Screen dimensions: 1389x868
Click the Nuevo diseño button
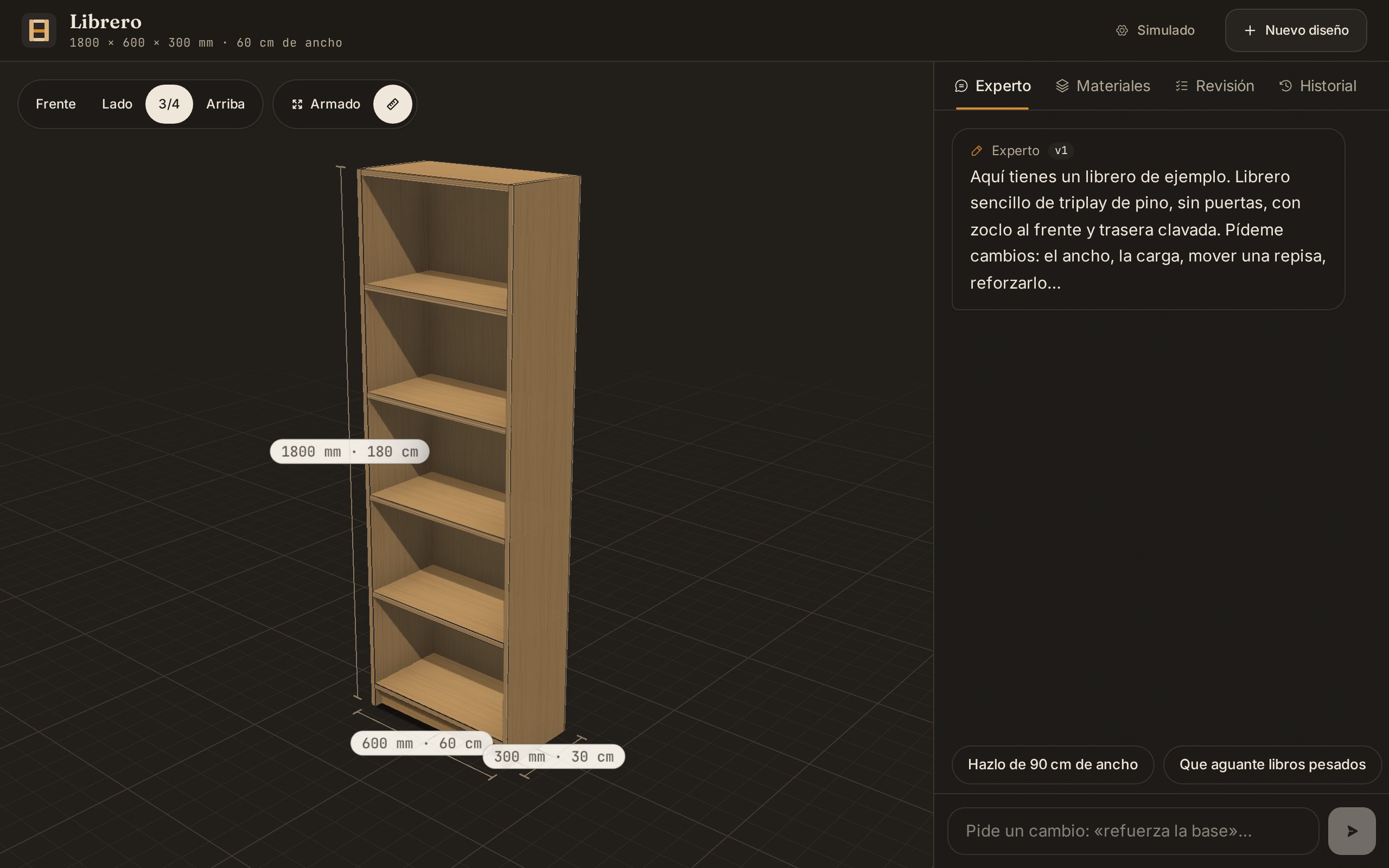[1296, 30]
